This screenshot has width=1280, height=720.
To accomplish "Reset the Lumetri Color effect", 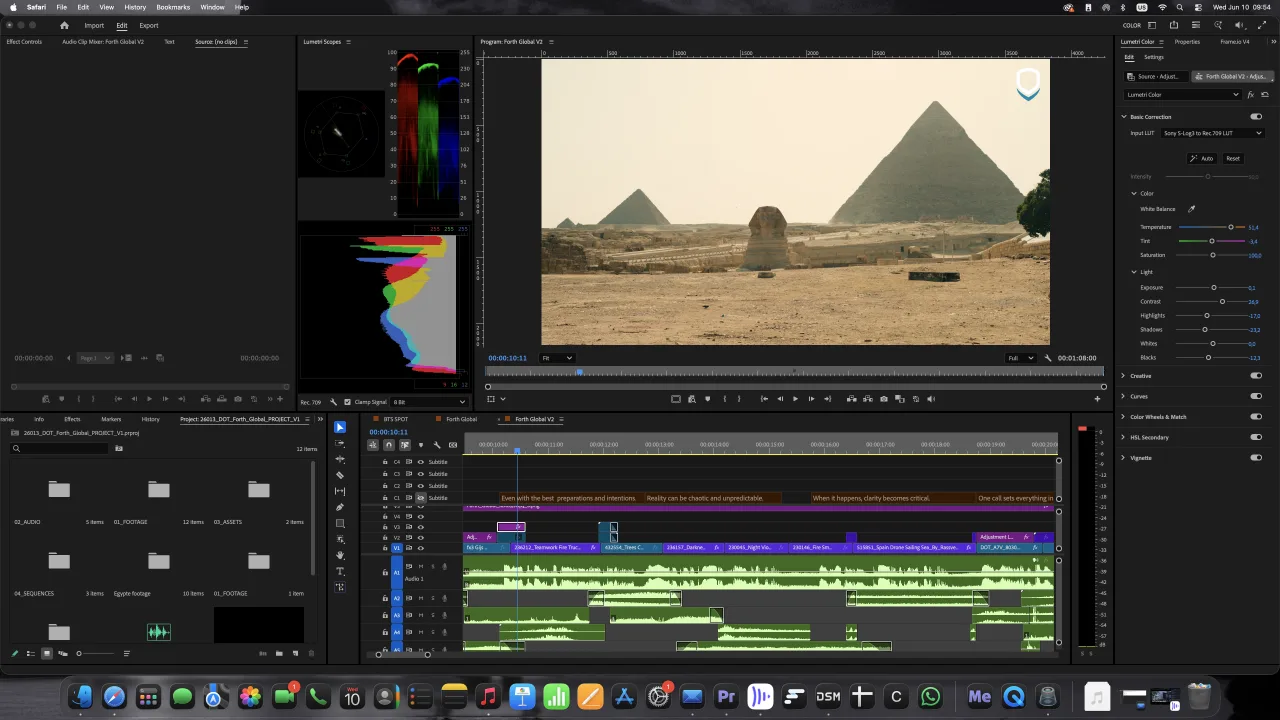I will [1265, 95].
